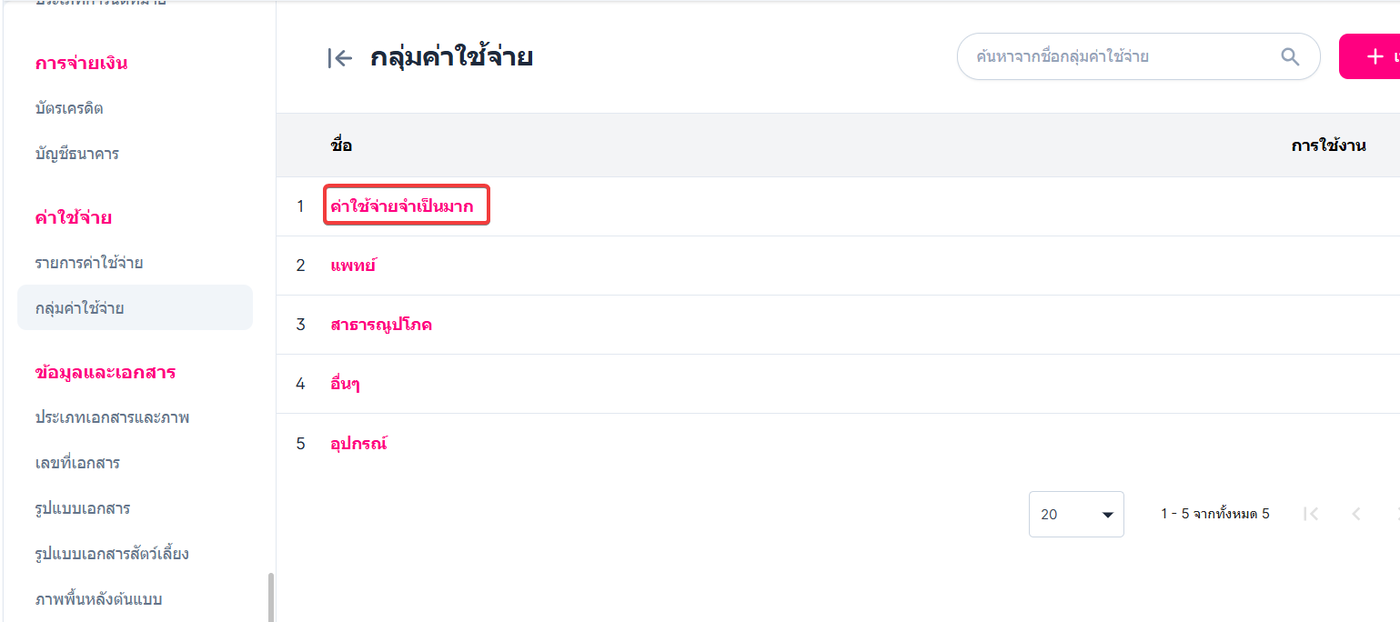1400x622 pixels.
Task: Click the pink plus add button
Action: tap(1372, 57)
